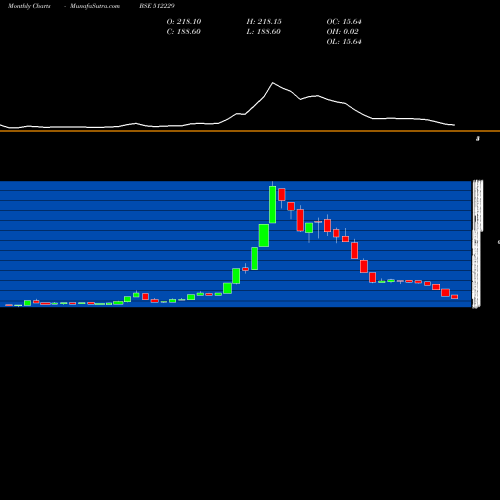This screenshot has height=500, width=500.
Task: Click the last red candlestick on the right
Action: [455, 297]
